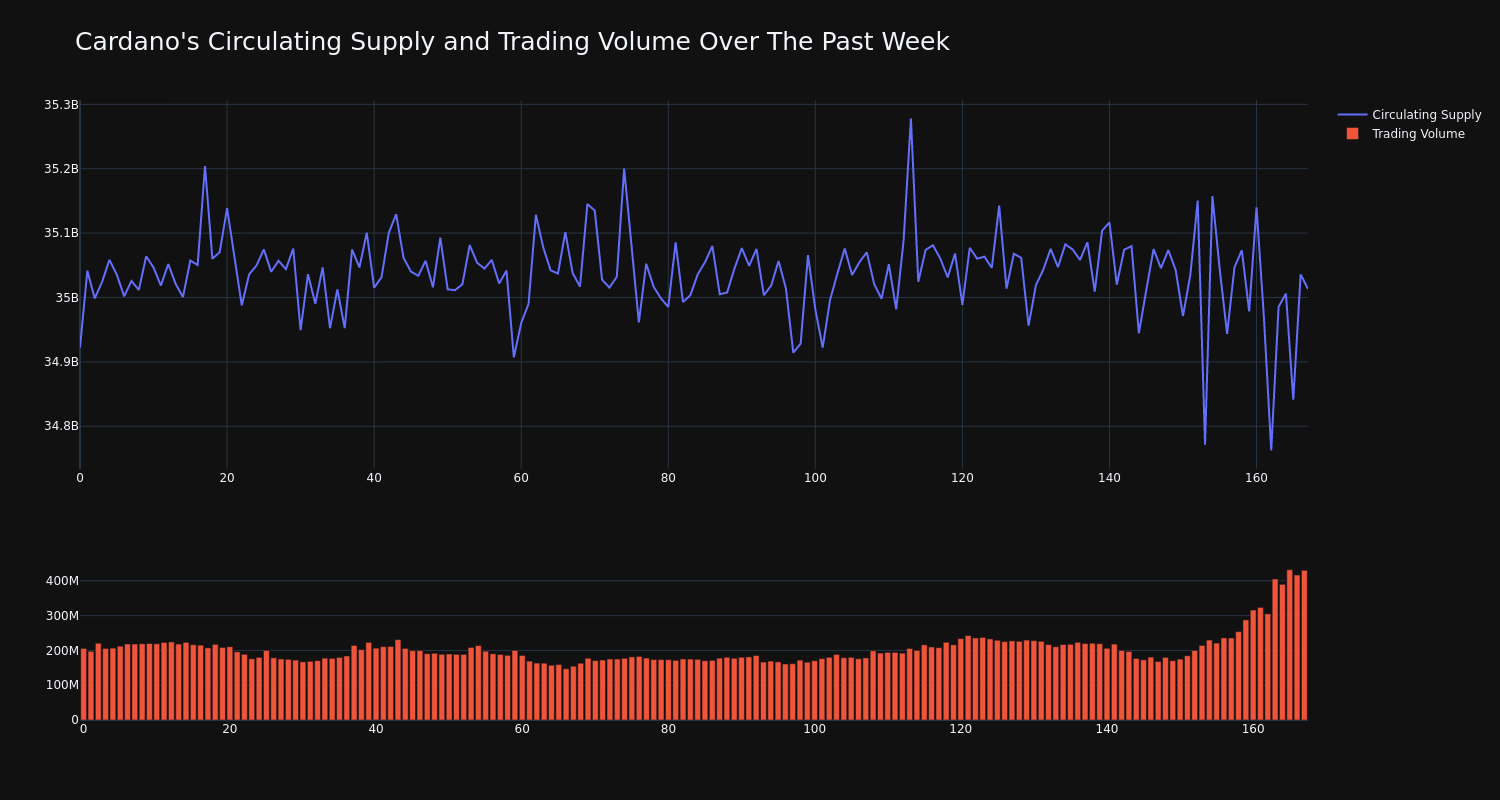Click the 100M volume axis label
Viewport: 1500px width, 800px height.
coord(62,685)
